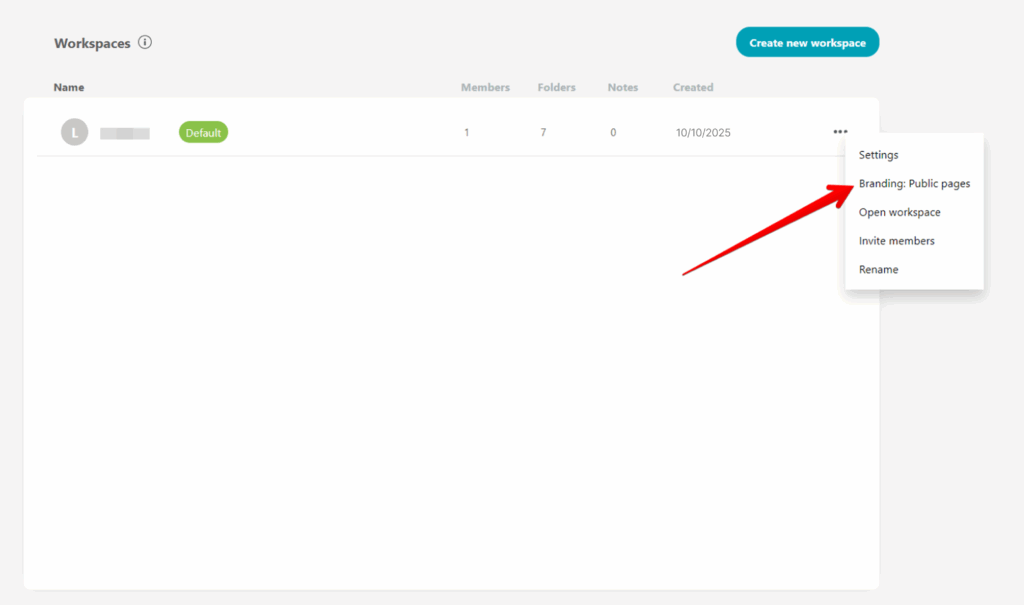
Task: Click the notes count showing 0
Action: 613,131
